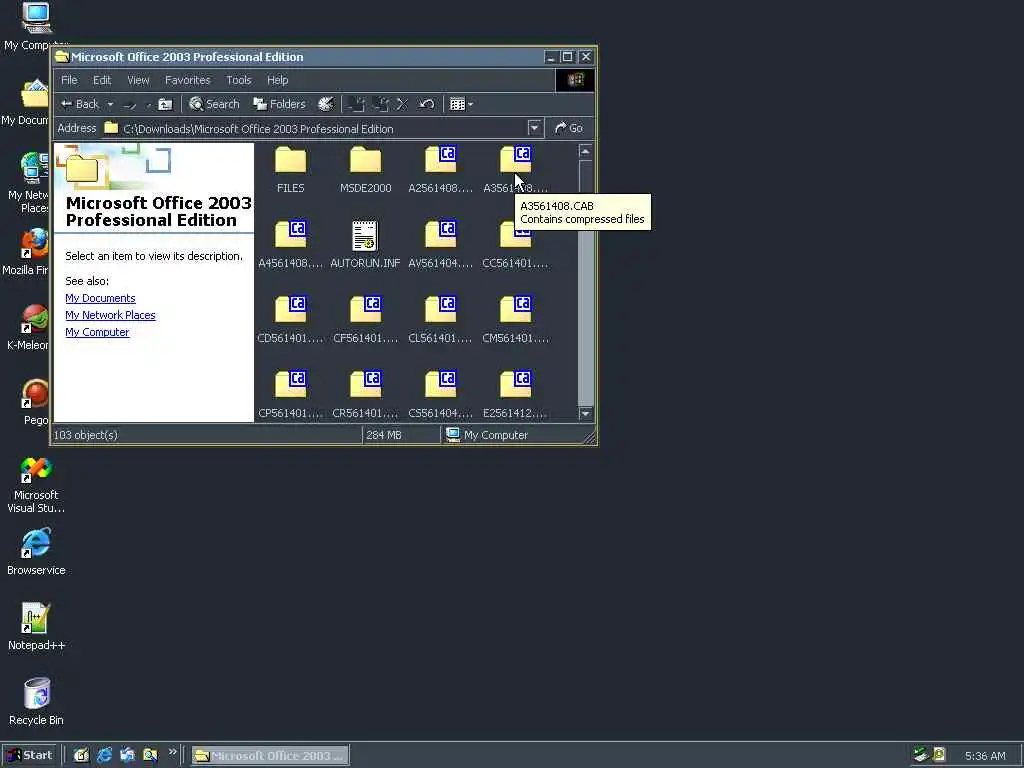This screenshot has width=1024, height=768.
Task: Toggle the Folders pane button
Action: click(280, 104)
